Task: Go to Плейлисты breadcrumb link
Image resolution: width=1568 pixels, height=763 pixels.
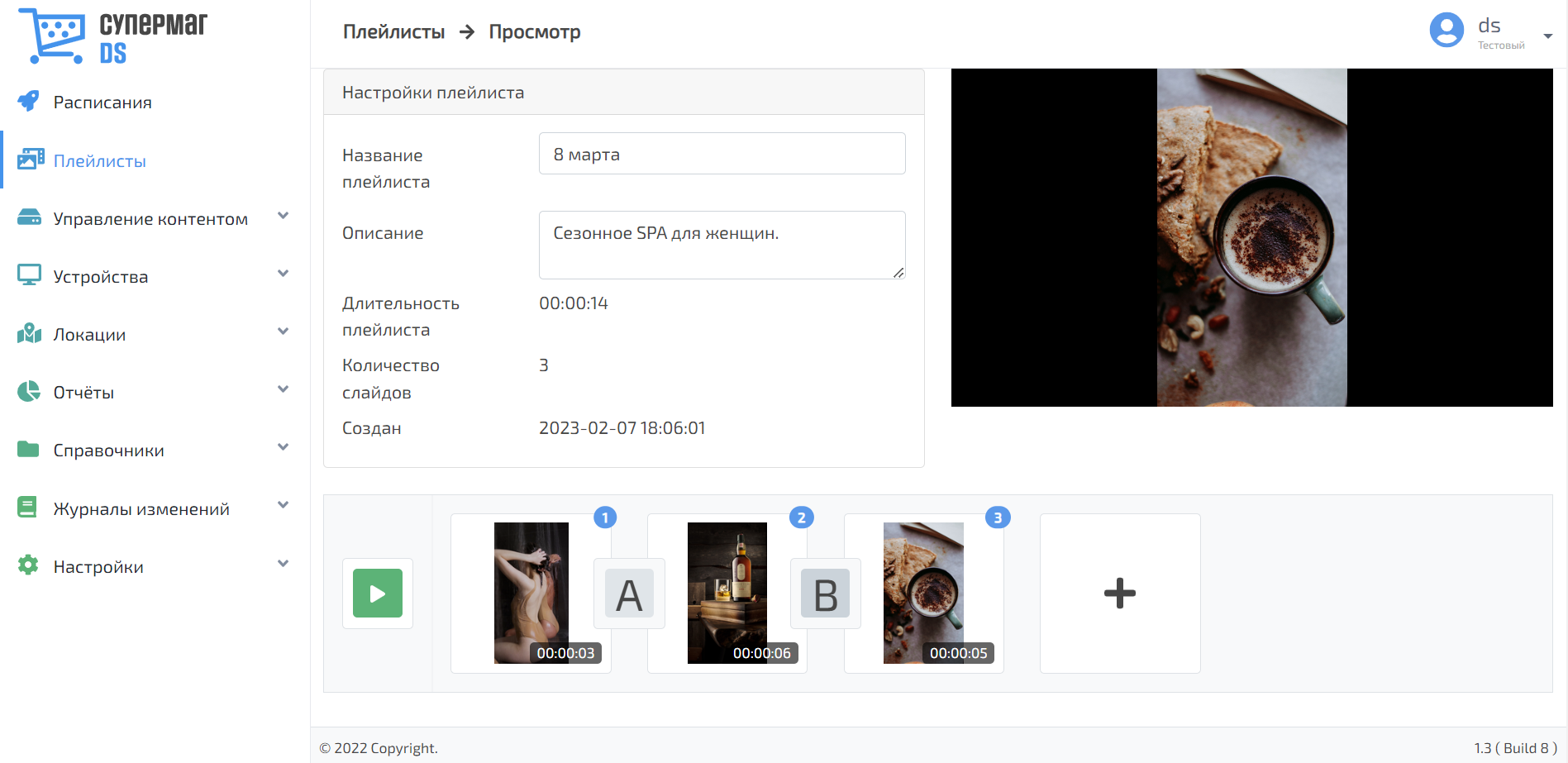Action: [x=393, y=32]
